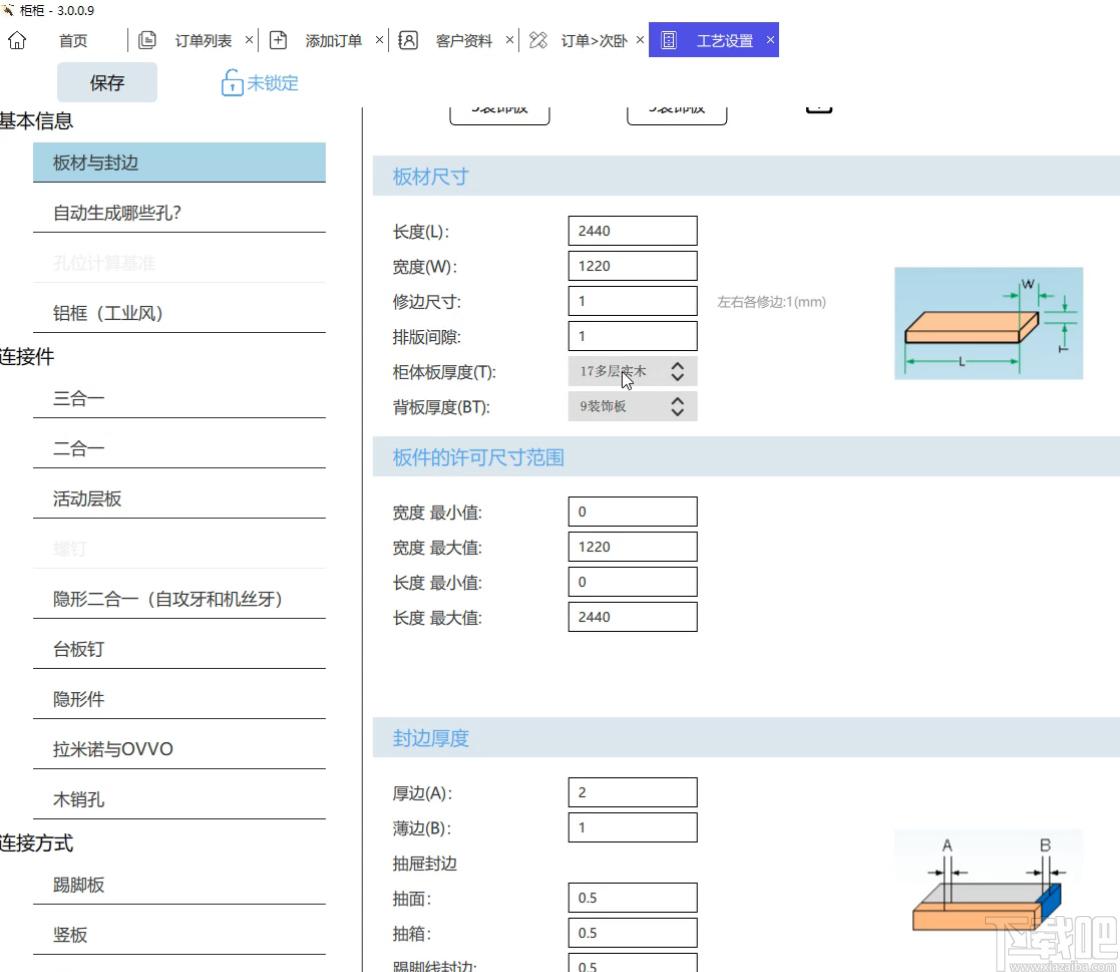The image size is (1120, 972).
Task: Click the 板材尺寸 section header
Action: coord(746,176)
